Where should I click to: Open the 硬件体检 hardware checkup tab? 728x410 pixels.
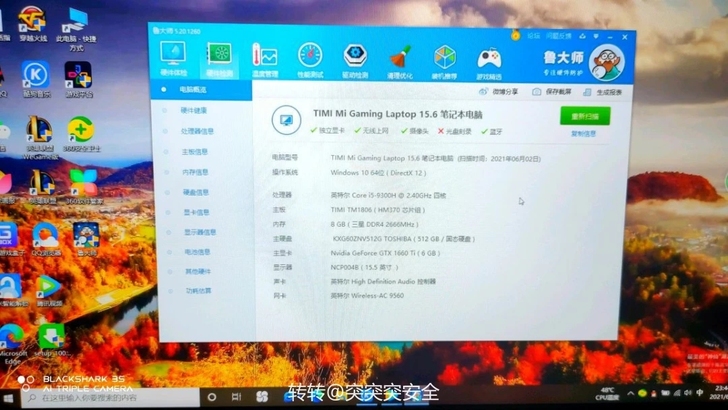(x=174, y=59)
